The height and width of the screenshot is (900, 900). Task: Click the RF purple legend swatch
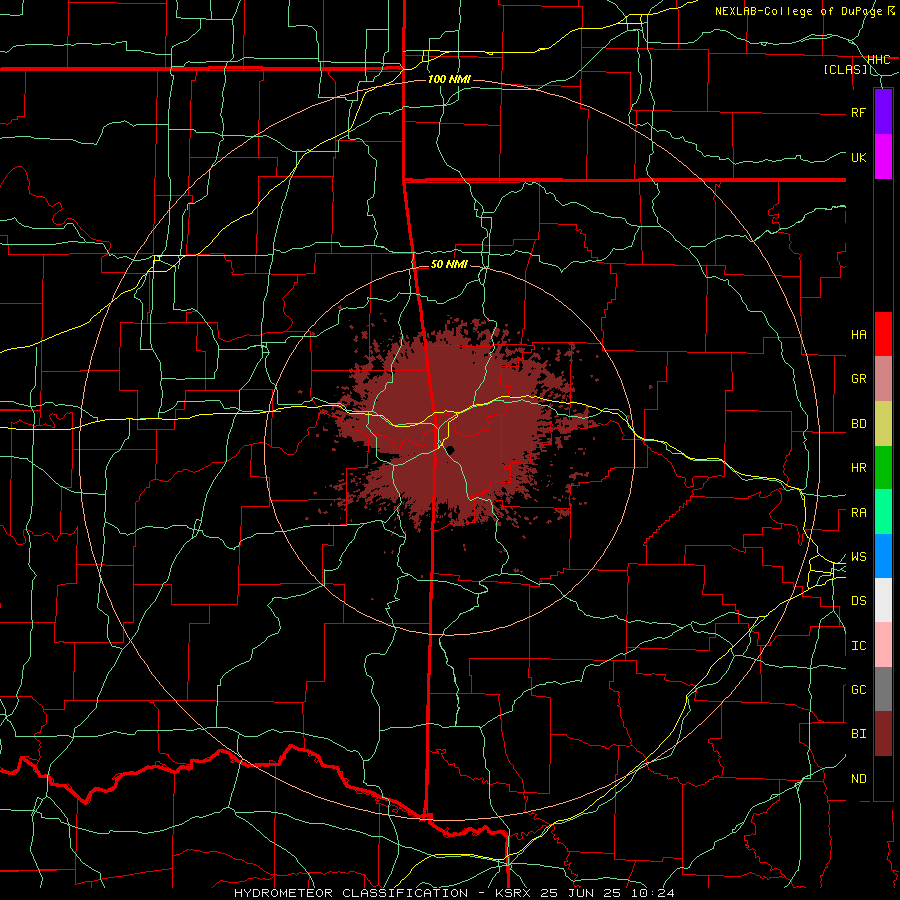(883, 112)
